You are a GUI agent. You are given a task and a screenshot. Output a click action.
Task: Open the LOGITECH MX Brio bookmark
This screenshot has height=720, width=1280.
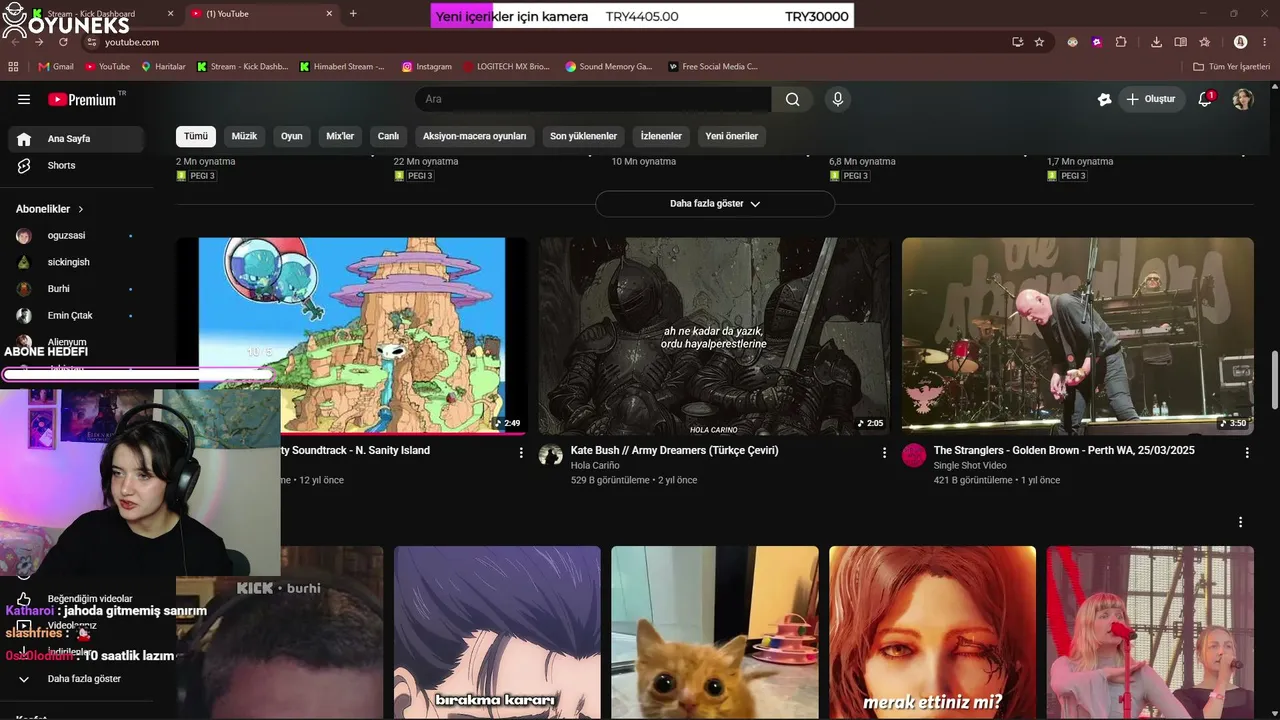point(507,67)
